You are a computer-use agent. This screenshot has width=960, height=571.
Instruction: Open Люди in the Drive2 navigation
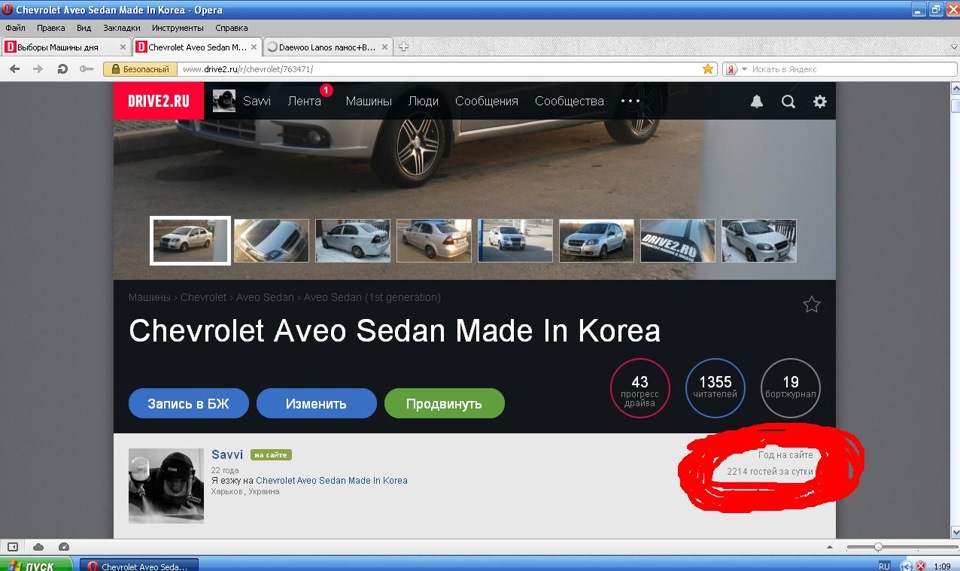click(x=423, y=101)
